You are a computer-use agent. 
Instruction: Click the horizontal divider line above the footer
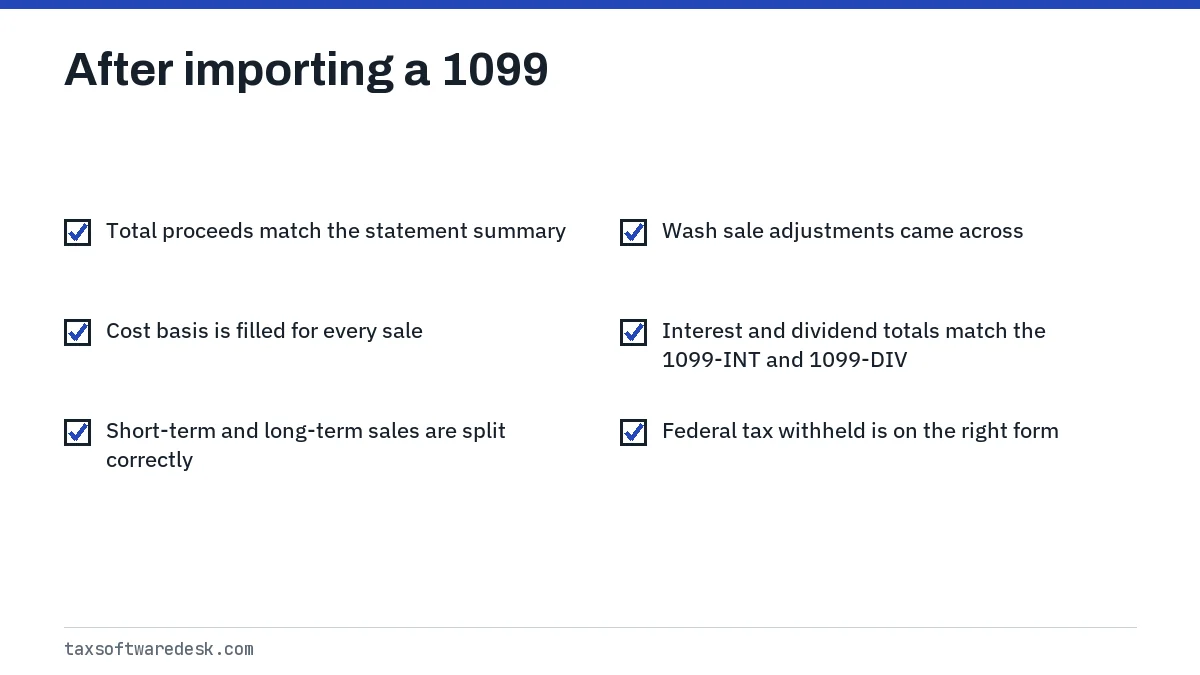pyautogui.click(x=600, y=627)
